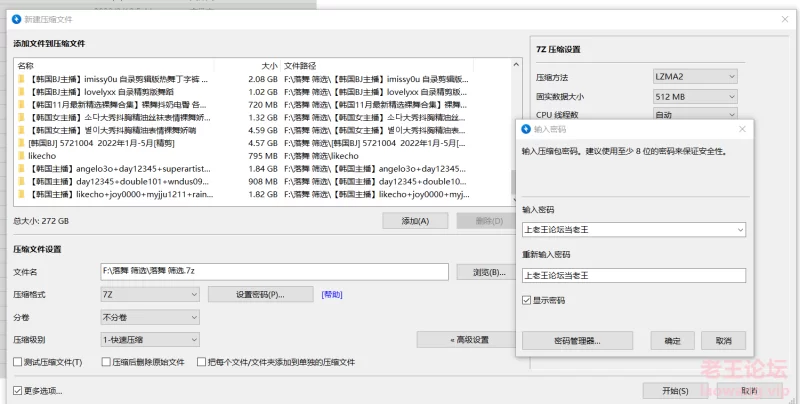Image resolution: width=800 pixels, height=404 pixels.
Task: Select folder icon of [韩国BJ] 5721004 row
Action: (21, 143)
